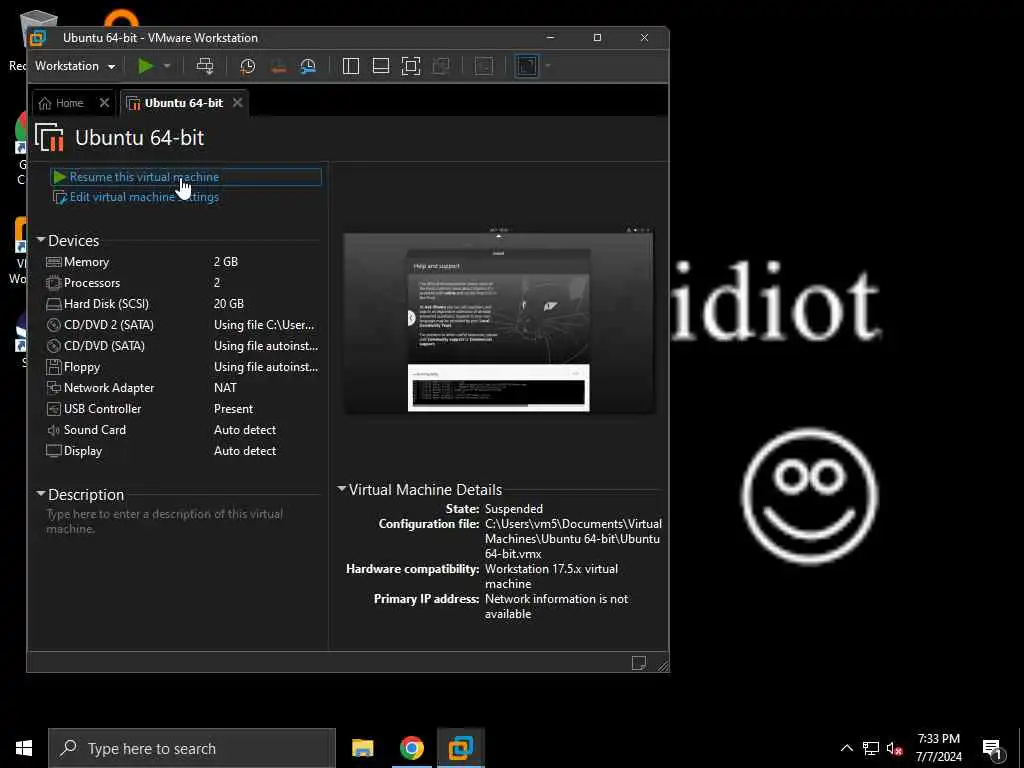Click the VM screen preview thumbnail

[x=499, y=323]
